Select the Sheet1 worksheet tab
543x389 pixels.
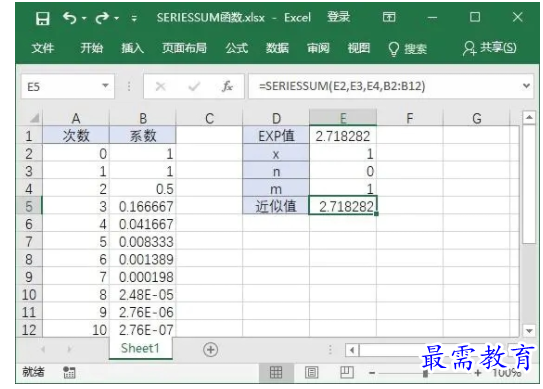(x=140, y=348)
